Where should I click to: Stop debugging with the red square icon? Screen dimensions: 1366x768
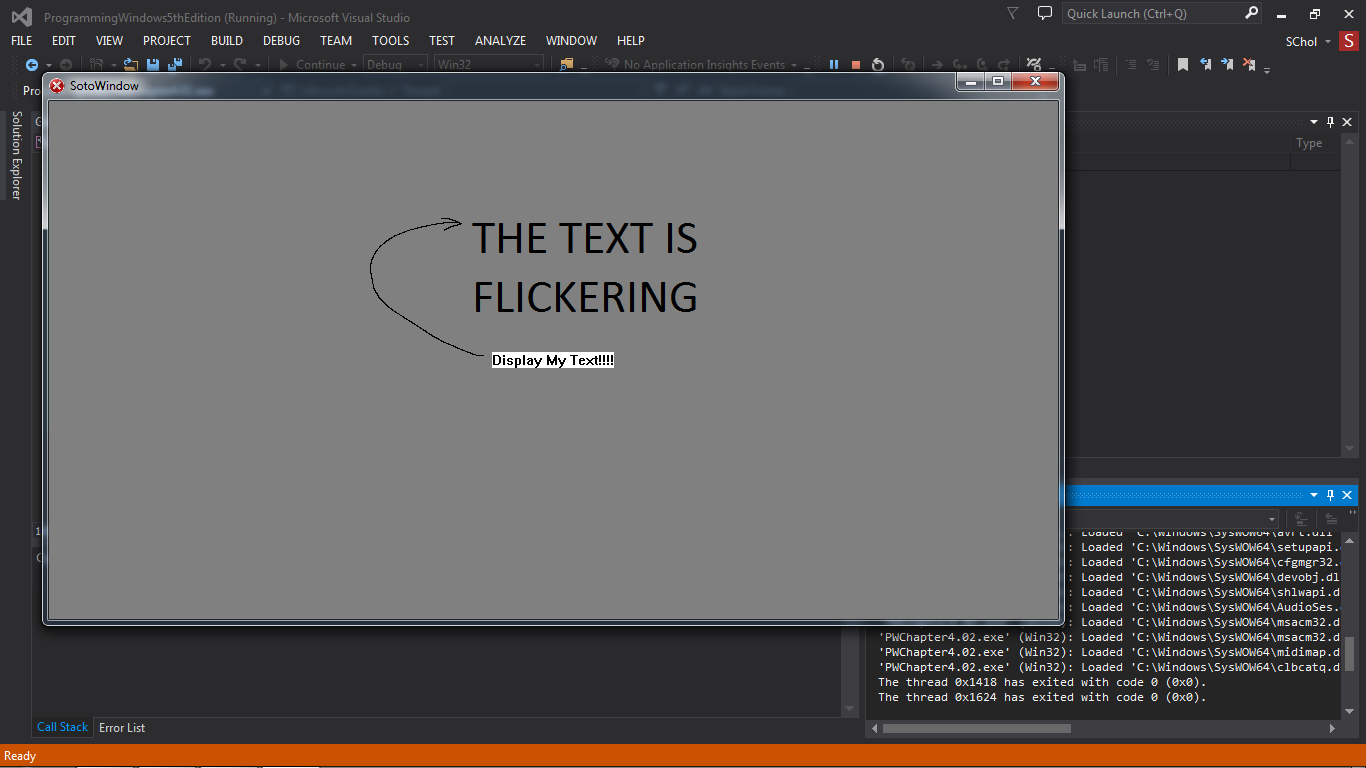[x=856, y=64]
